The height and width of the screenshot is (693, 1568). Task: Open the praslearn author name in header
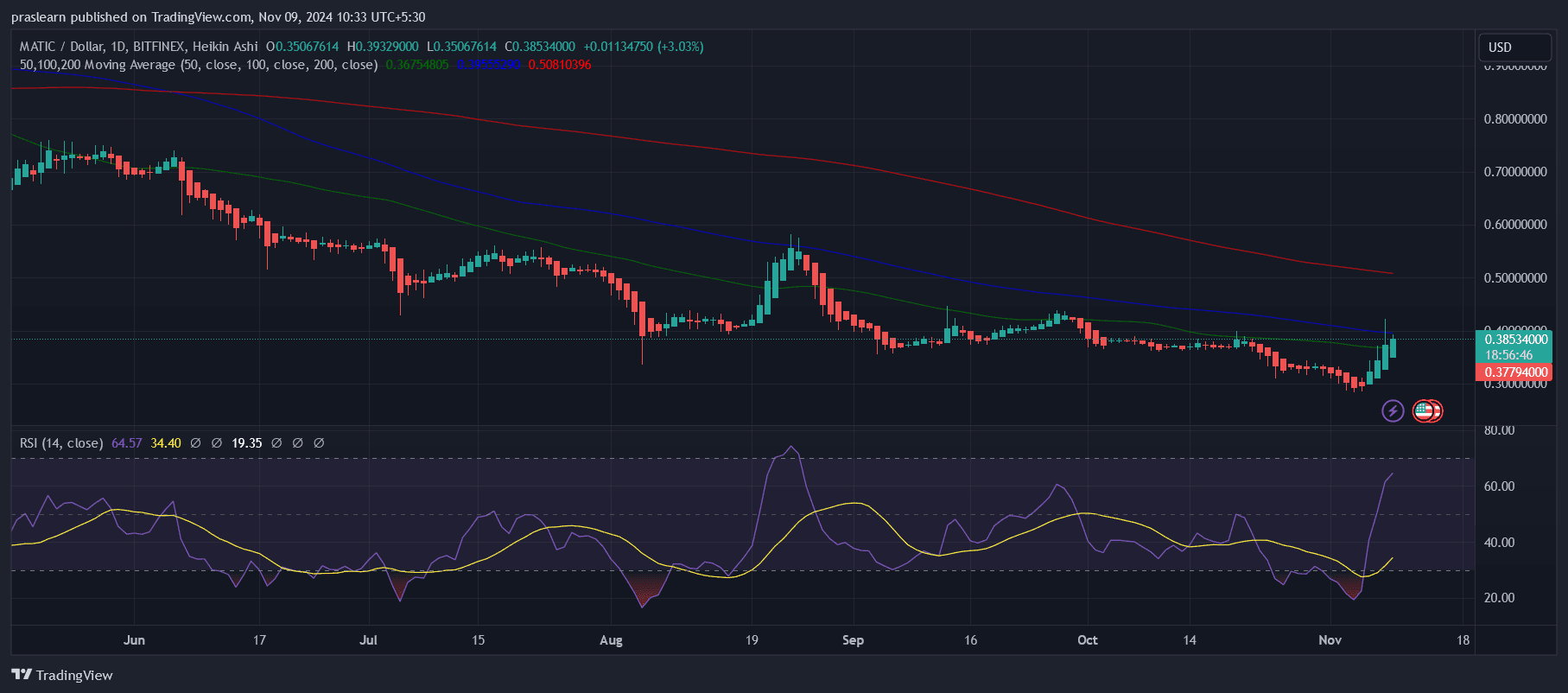click(x=37, y=17)
